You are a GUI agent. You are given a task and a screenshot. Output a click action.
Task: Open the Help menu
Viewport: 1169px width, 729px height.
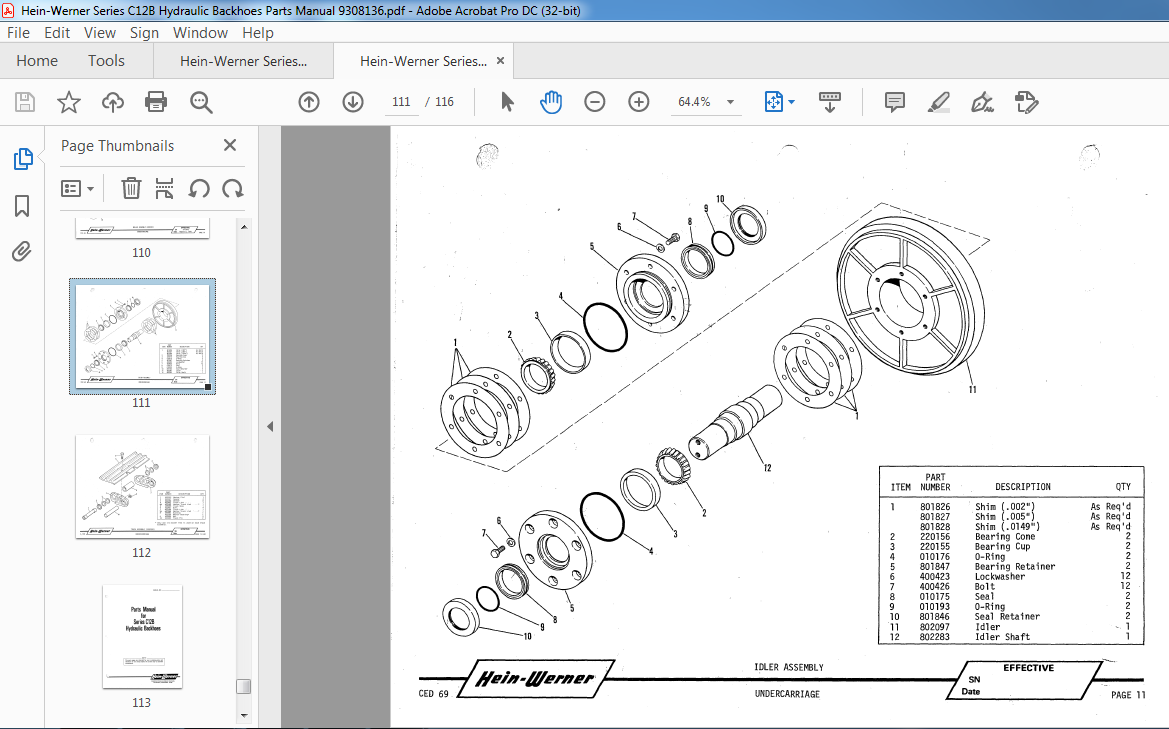coord(258,33)
